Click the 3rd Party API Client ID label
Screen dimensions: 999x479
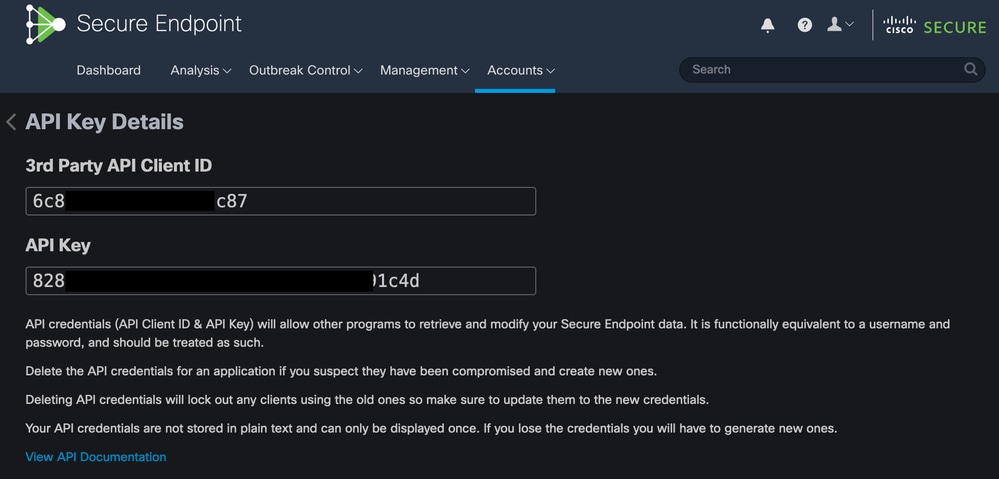click(x=119, y=166)
